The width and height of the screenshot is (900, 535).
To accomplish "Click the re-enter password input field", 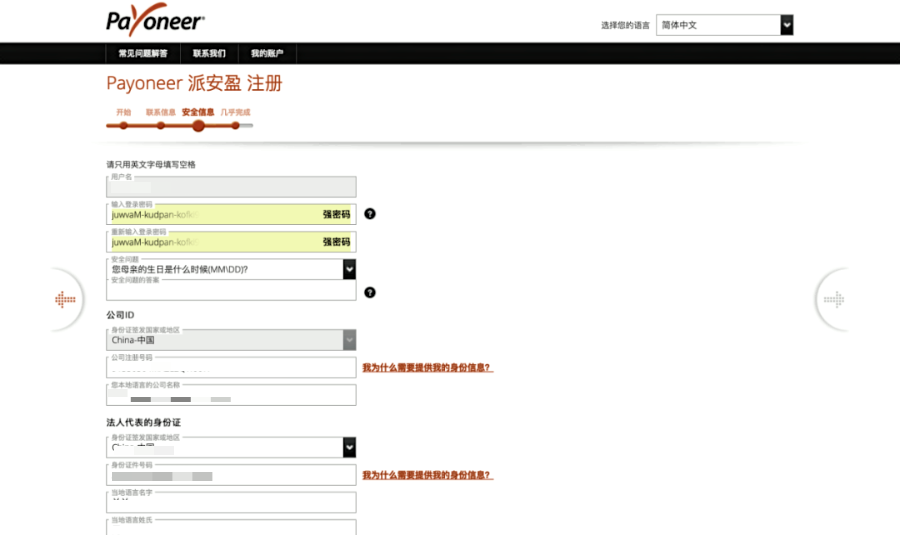I will 215,242.
